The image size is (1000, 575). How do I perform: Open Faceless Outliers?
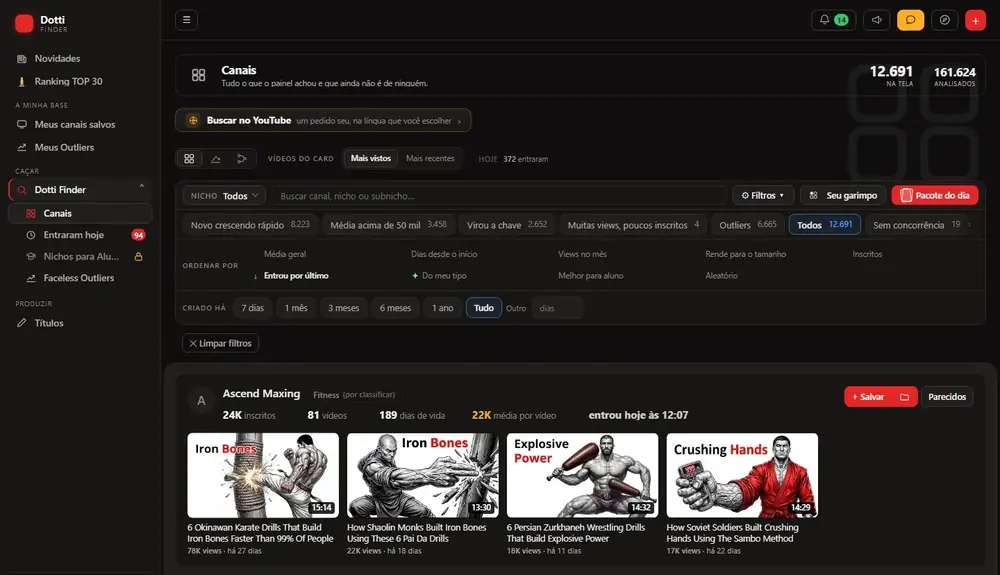click(x=80, y=278)
